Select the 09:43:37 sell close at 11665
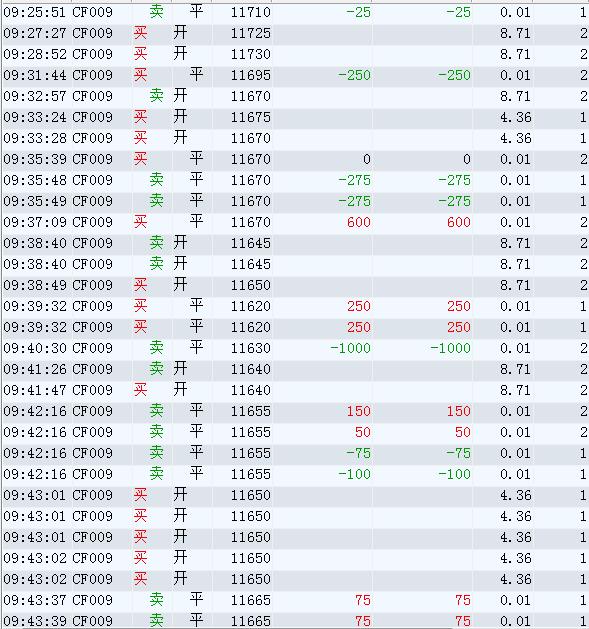Viewport: 589px width, 629px height. point(295,600)
